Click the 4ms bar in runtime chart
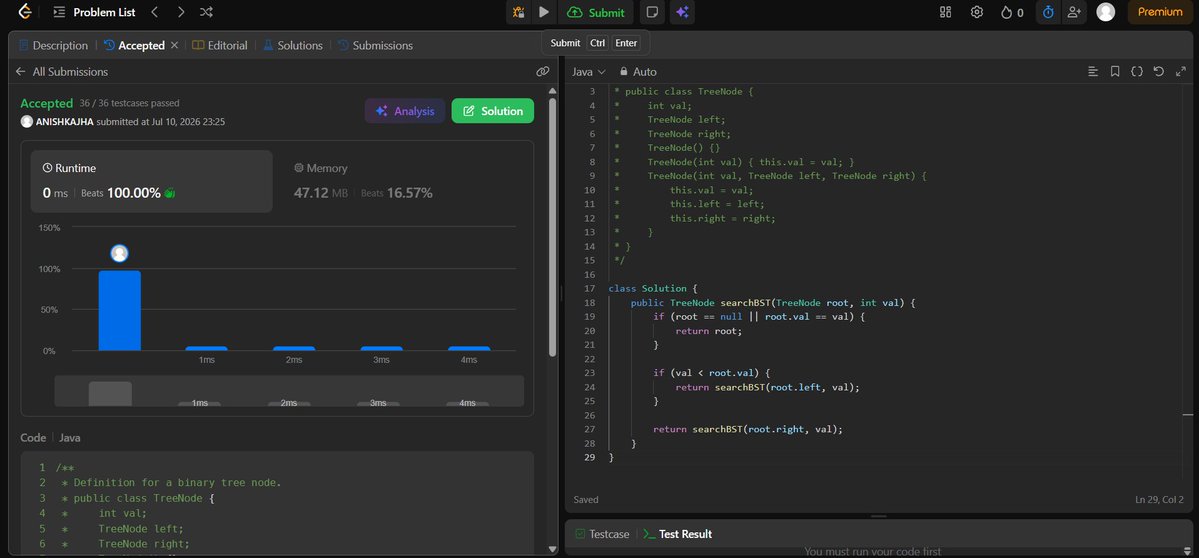1199x558 pixels. point(469,349)
